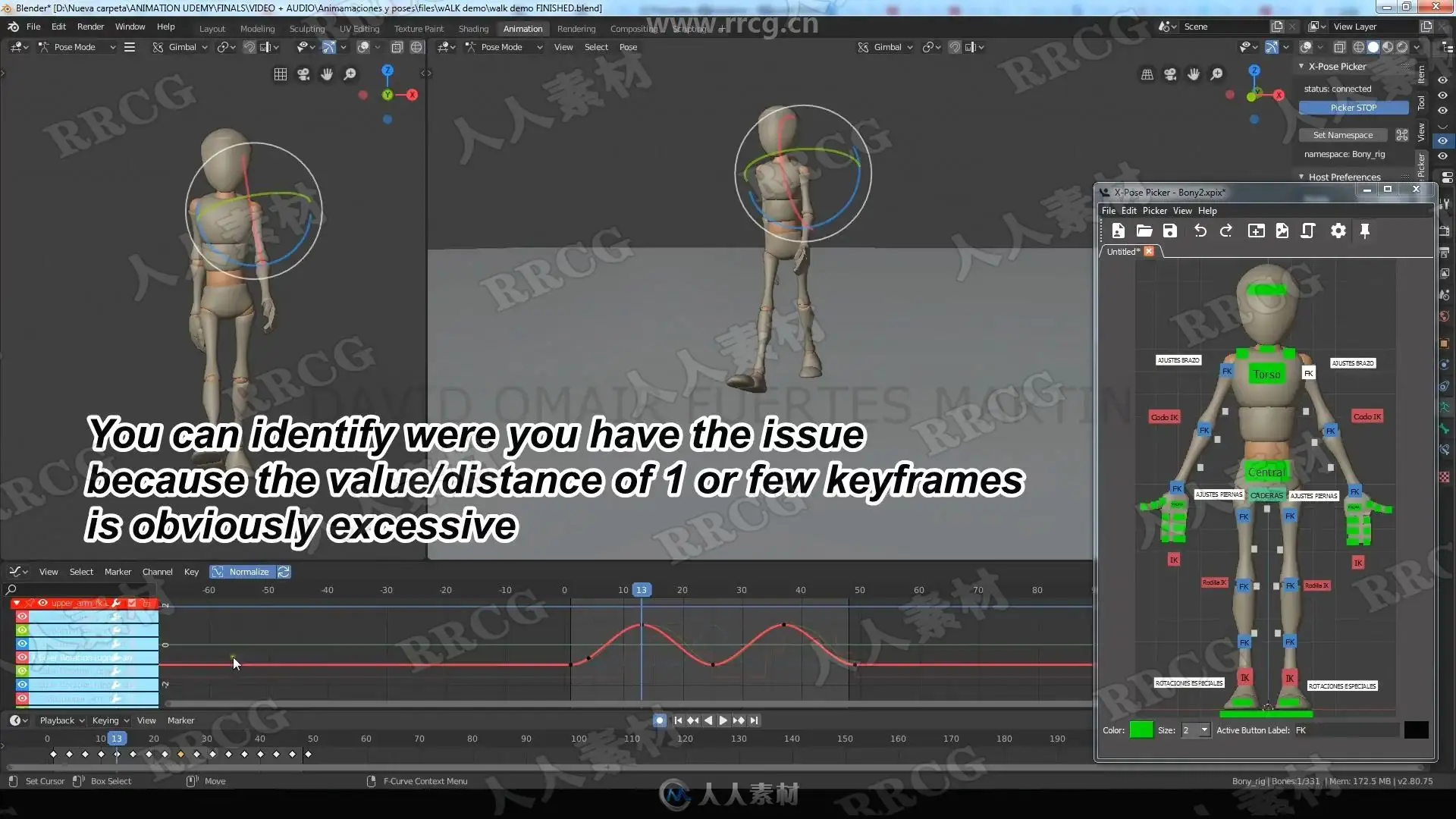The height and width of the screenshot is (819, 1456).
Task: Click the Torso button in picker
Action: 1266,375
